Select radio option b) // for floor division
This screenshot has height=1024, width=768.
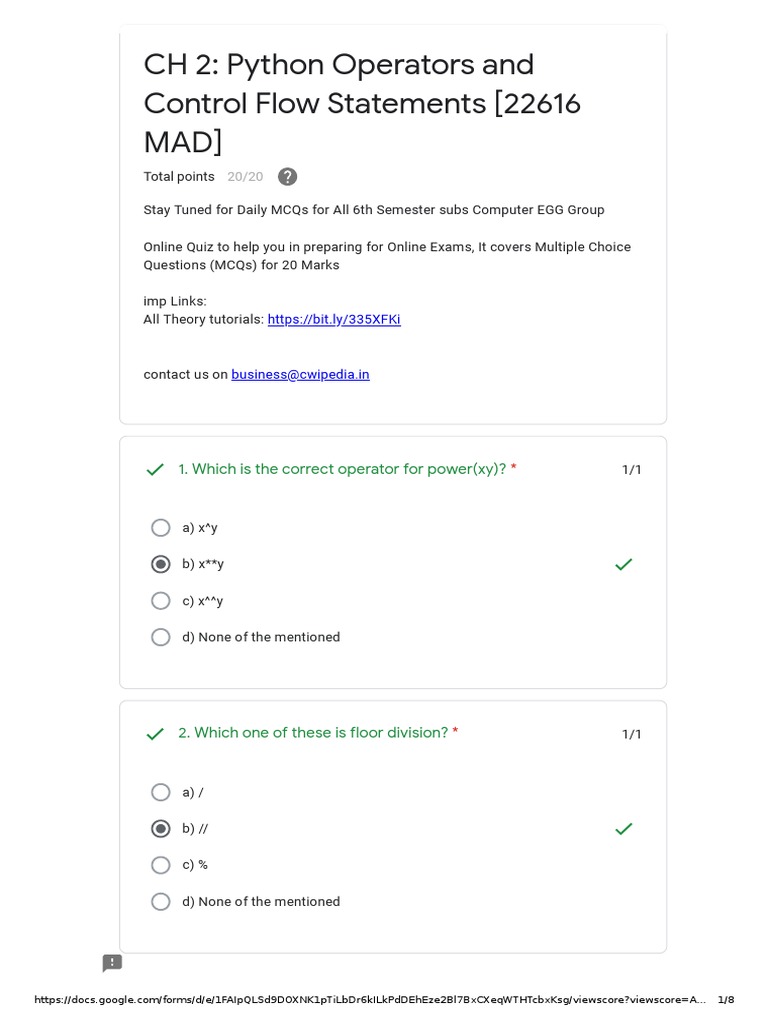(x=161, y=829)
